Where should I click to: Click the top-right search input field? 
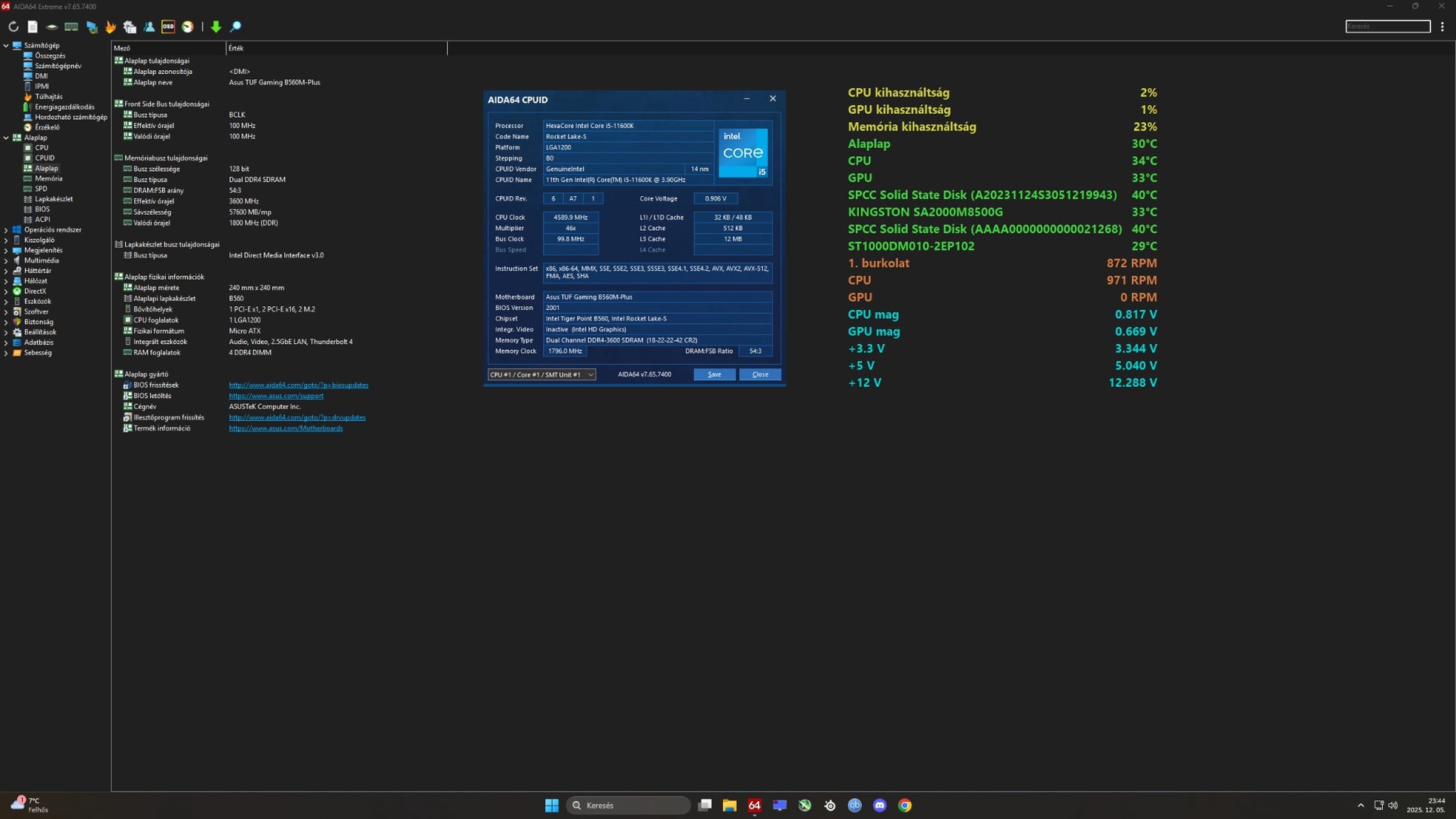point(1387,26)
